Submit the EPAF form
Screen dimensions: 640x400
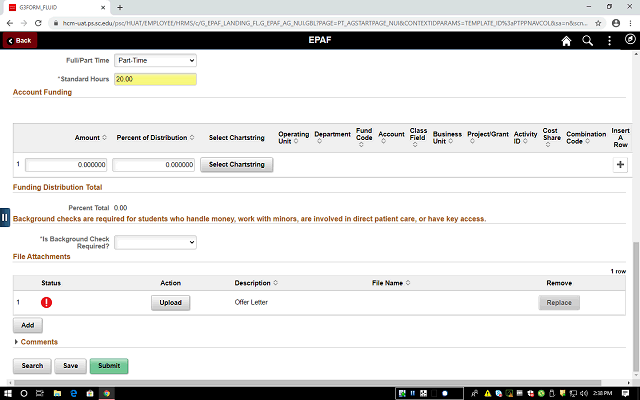(x=109, y=366)
